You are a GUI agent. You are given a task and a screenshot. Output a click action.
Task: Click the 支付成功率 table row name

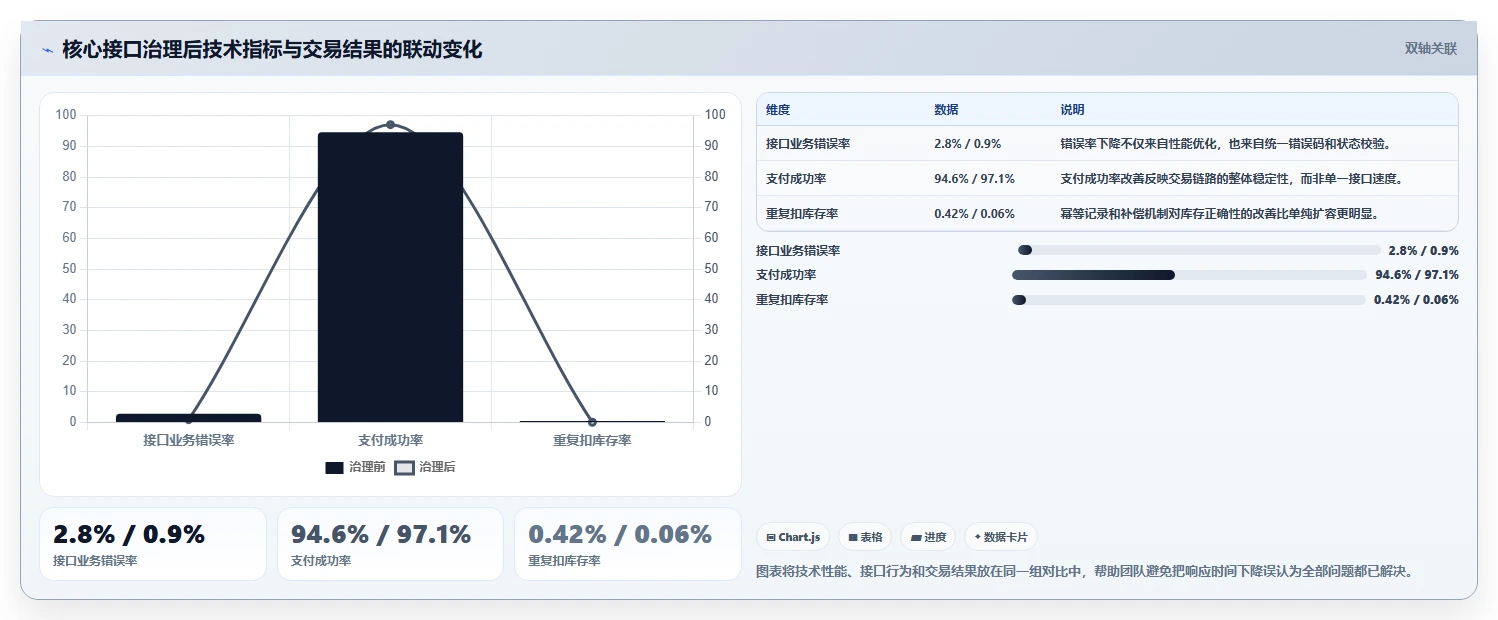[x=796, y=179]
